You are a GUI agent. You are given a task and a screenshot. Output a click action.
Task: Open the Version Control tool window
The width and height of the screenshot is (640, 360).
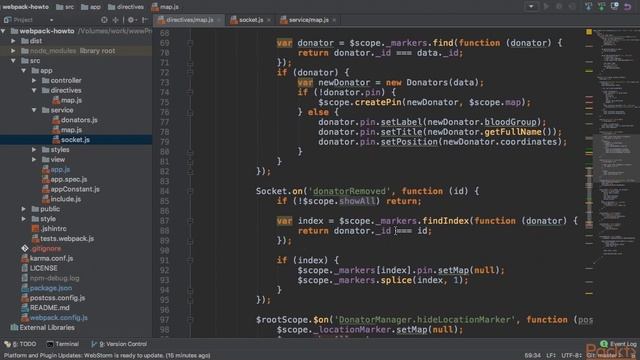pos(119,344)
